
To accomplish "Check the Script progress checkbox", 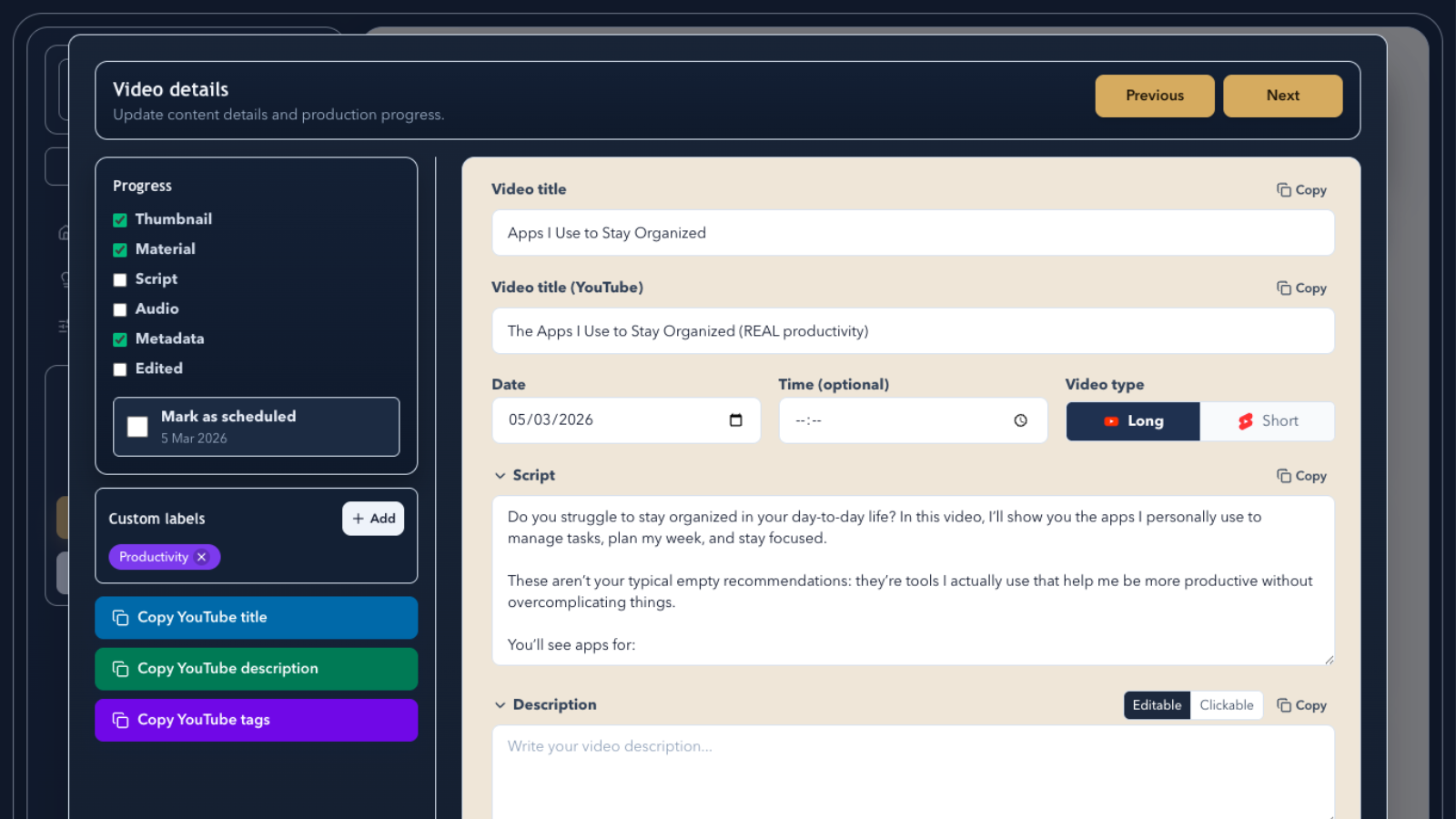I will point(119,279).
